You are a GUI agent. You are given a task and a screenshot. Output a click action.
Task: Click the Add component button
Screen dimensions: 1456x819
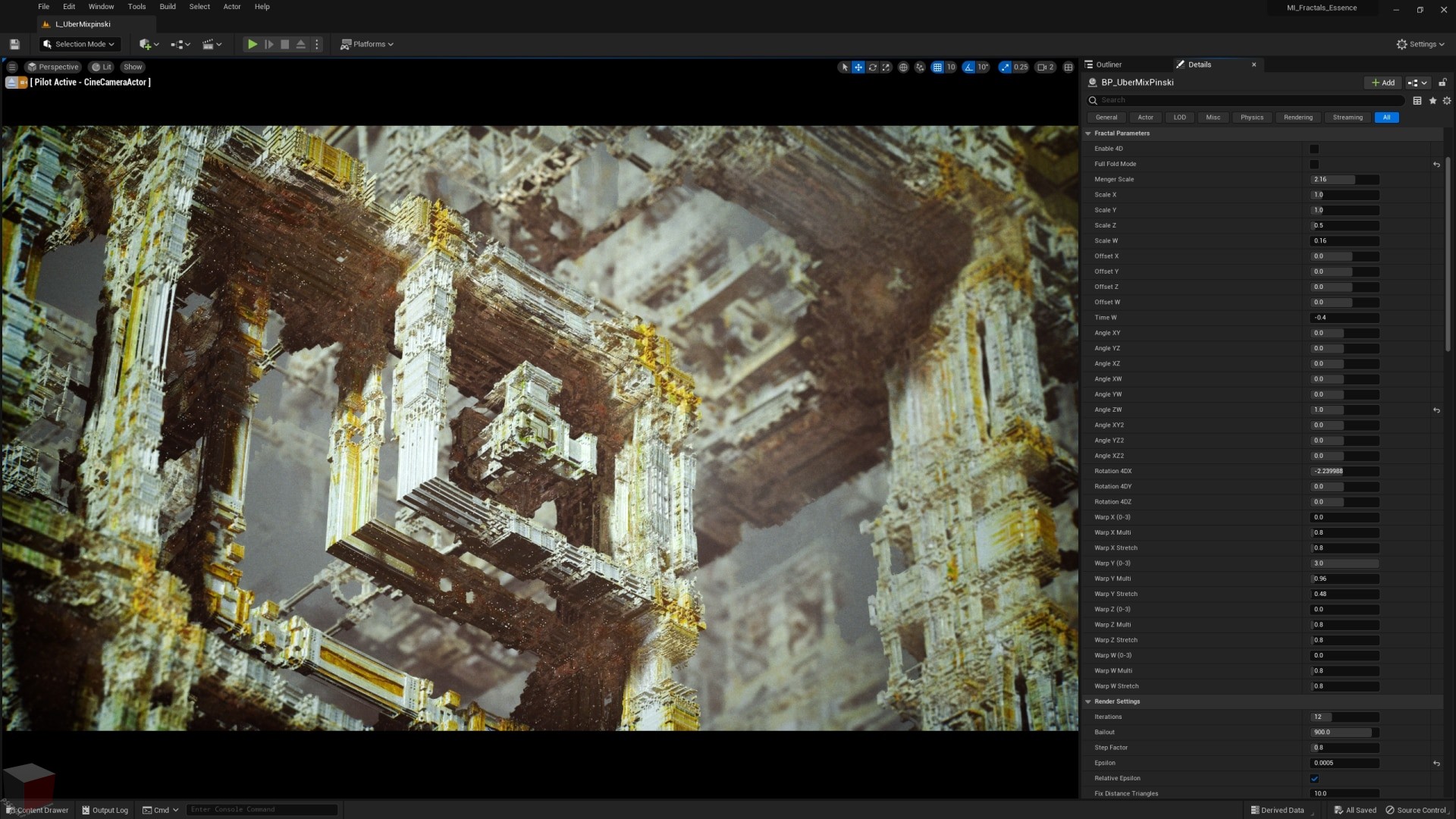(1382, 83)
